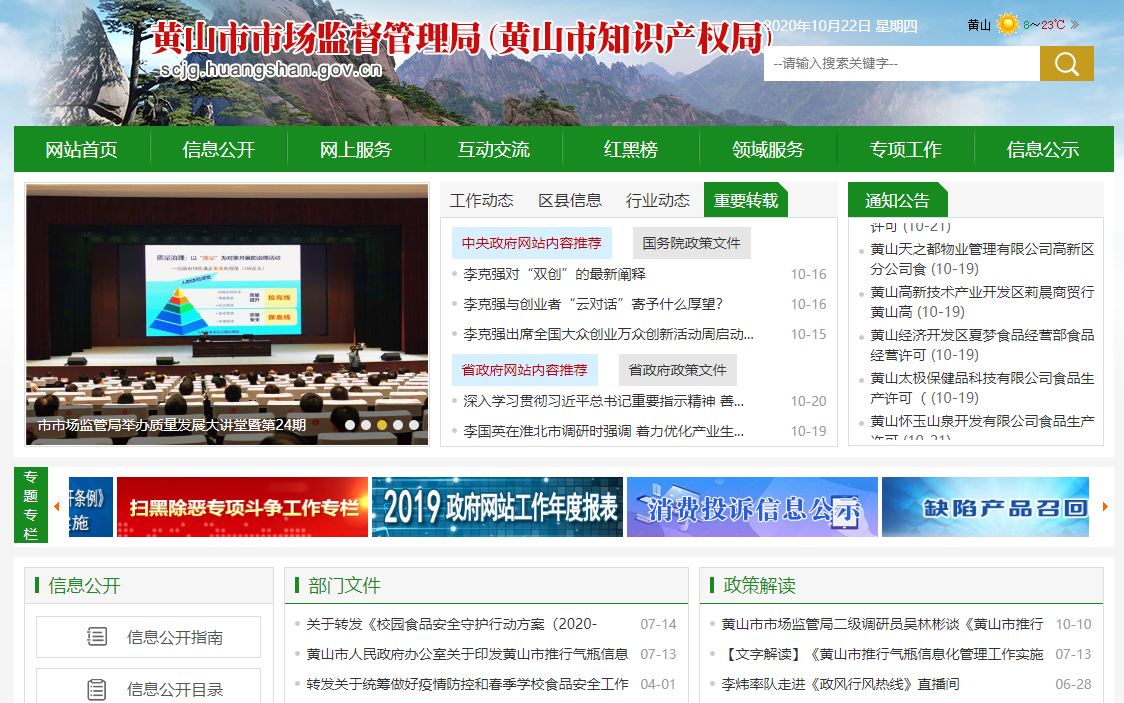Viewport: 1124px width, 703px height.
Task: Open 网站首页 in the navigation bar
Action: pos(82,149)
